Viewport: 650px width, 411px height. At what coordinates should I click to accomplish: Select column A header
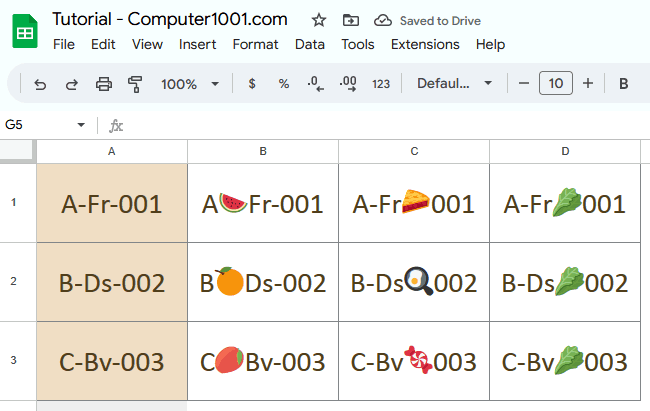click(112, 151)
